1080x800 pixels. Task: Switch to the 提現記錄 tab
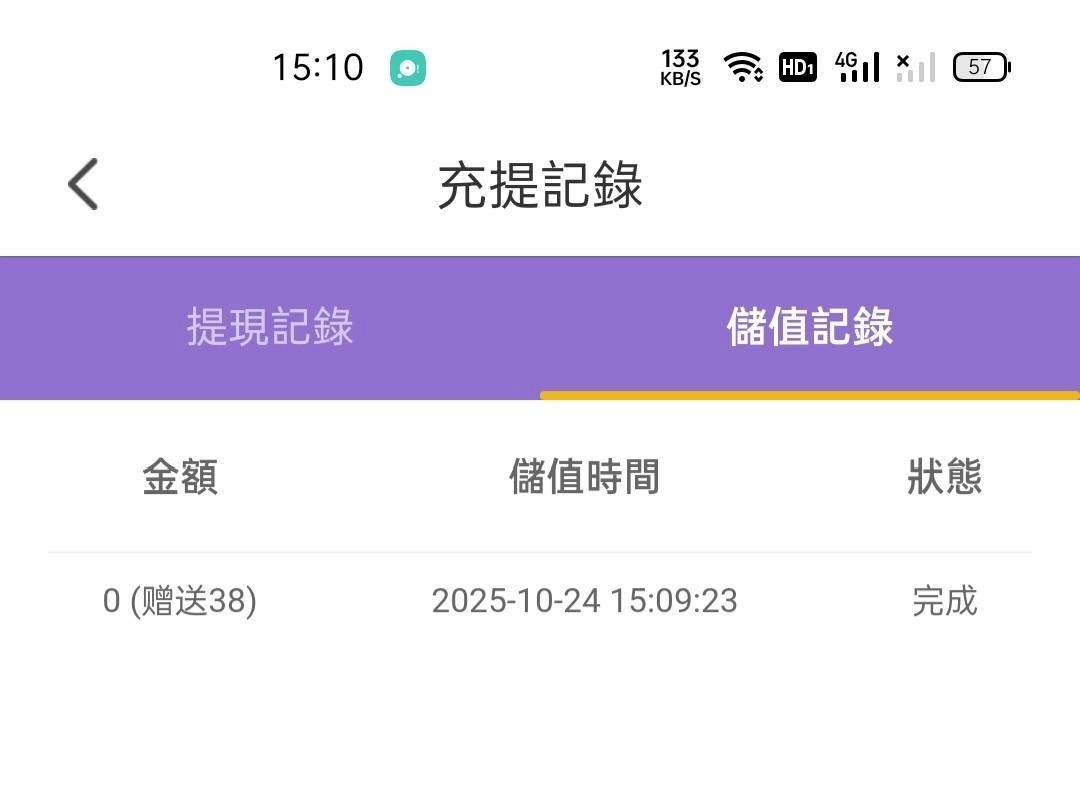pyautogui.click(x=270, y=327)
